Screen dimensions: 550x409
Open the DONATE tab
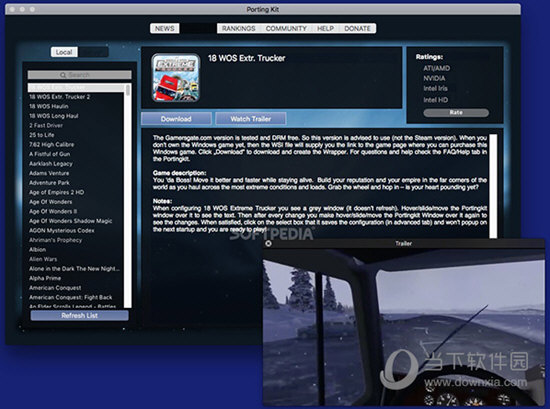[357, 28]
